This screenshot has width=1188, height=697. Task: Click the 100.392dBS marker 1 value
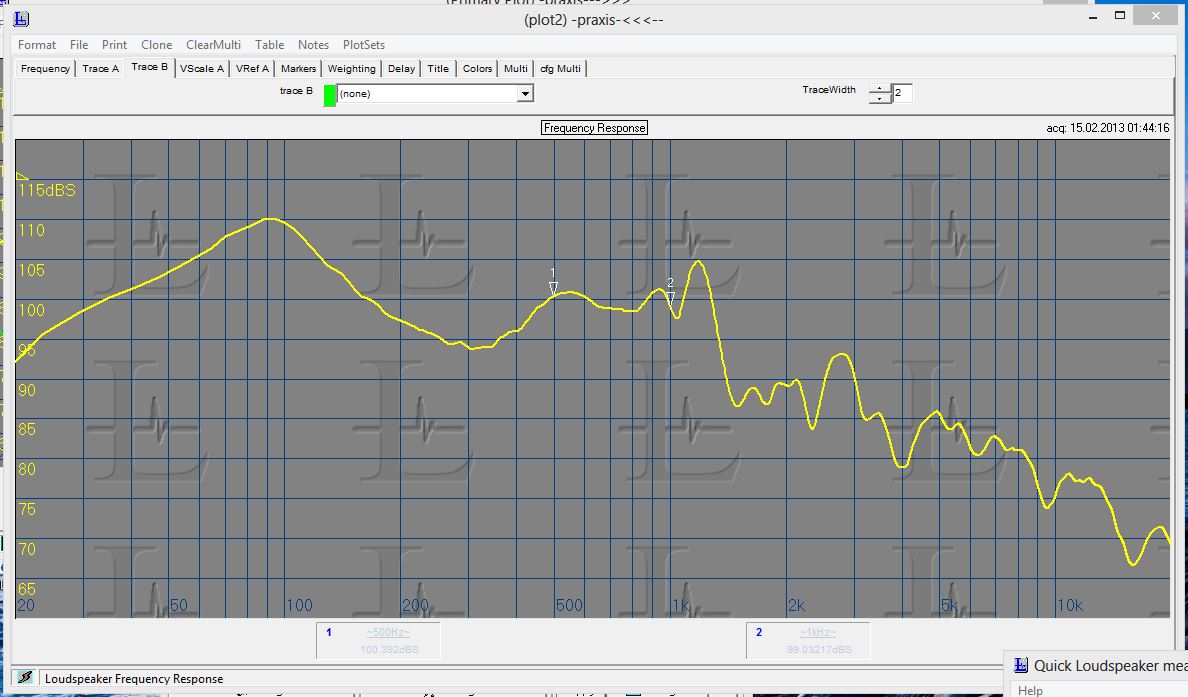click(x=389, y=649)
